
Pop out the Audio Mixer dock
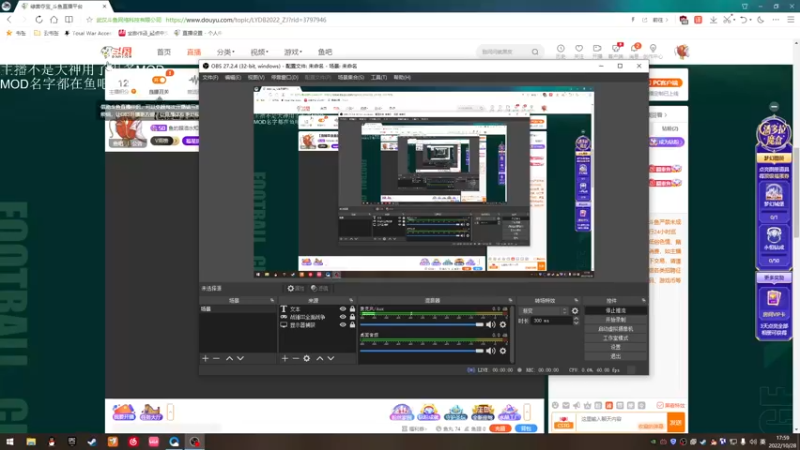510,301
